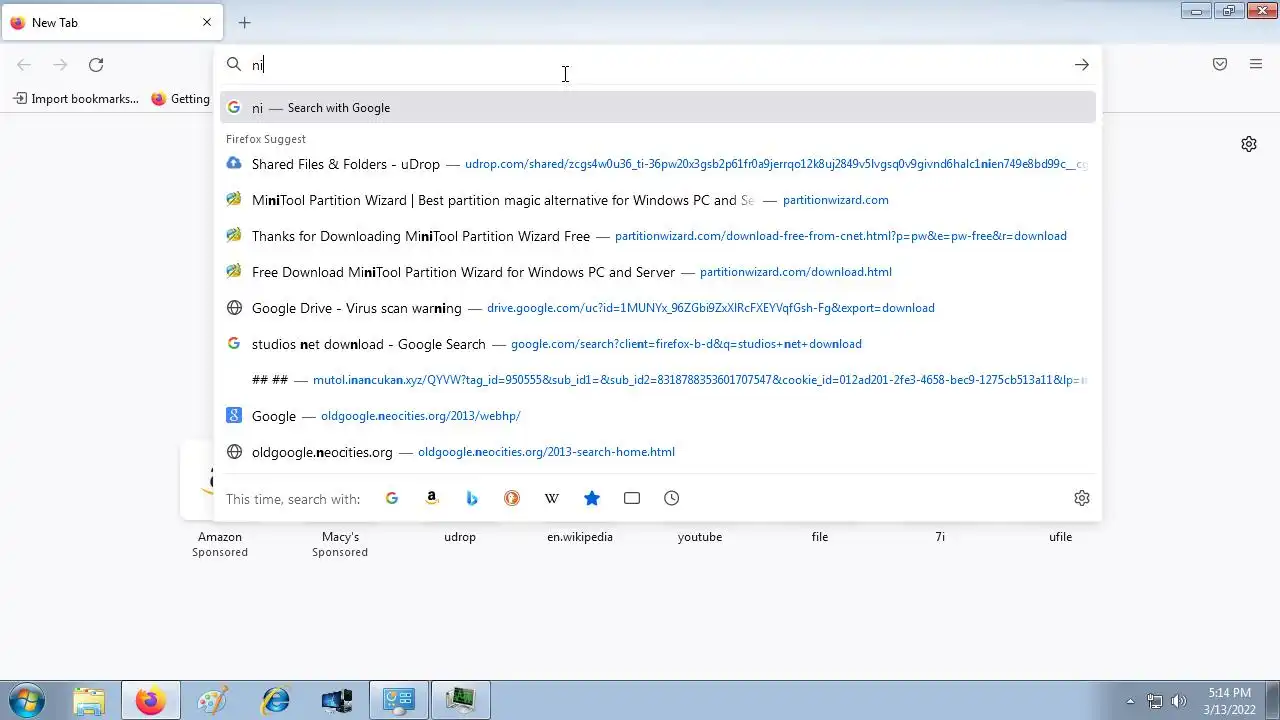
Task: Click the back navigation arrow
Action: click(x=24, y=65)
